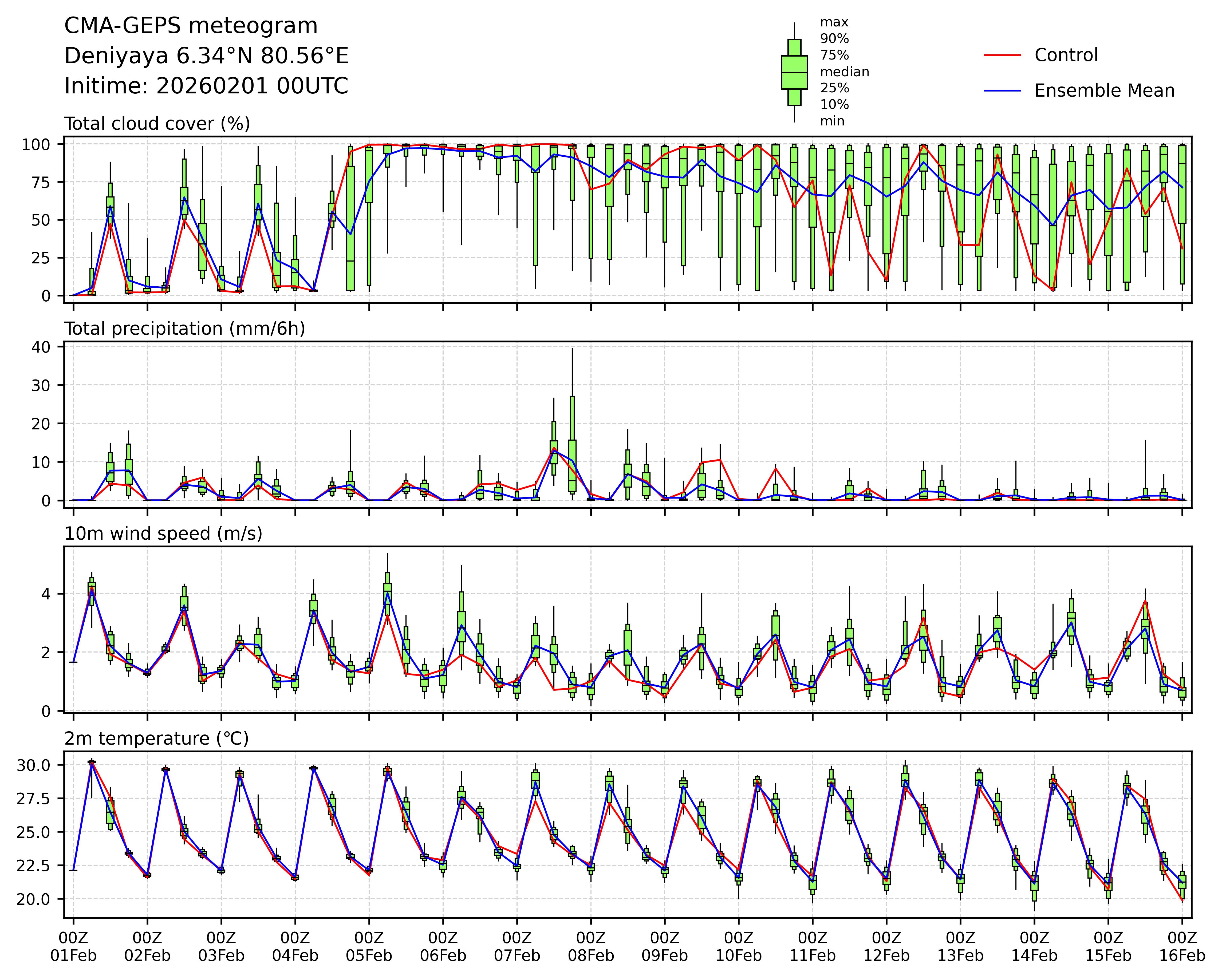1222x980 pixels.
Task: Click the '00Z 08Feb' x-axis label
Action: [591, 947]
